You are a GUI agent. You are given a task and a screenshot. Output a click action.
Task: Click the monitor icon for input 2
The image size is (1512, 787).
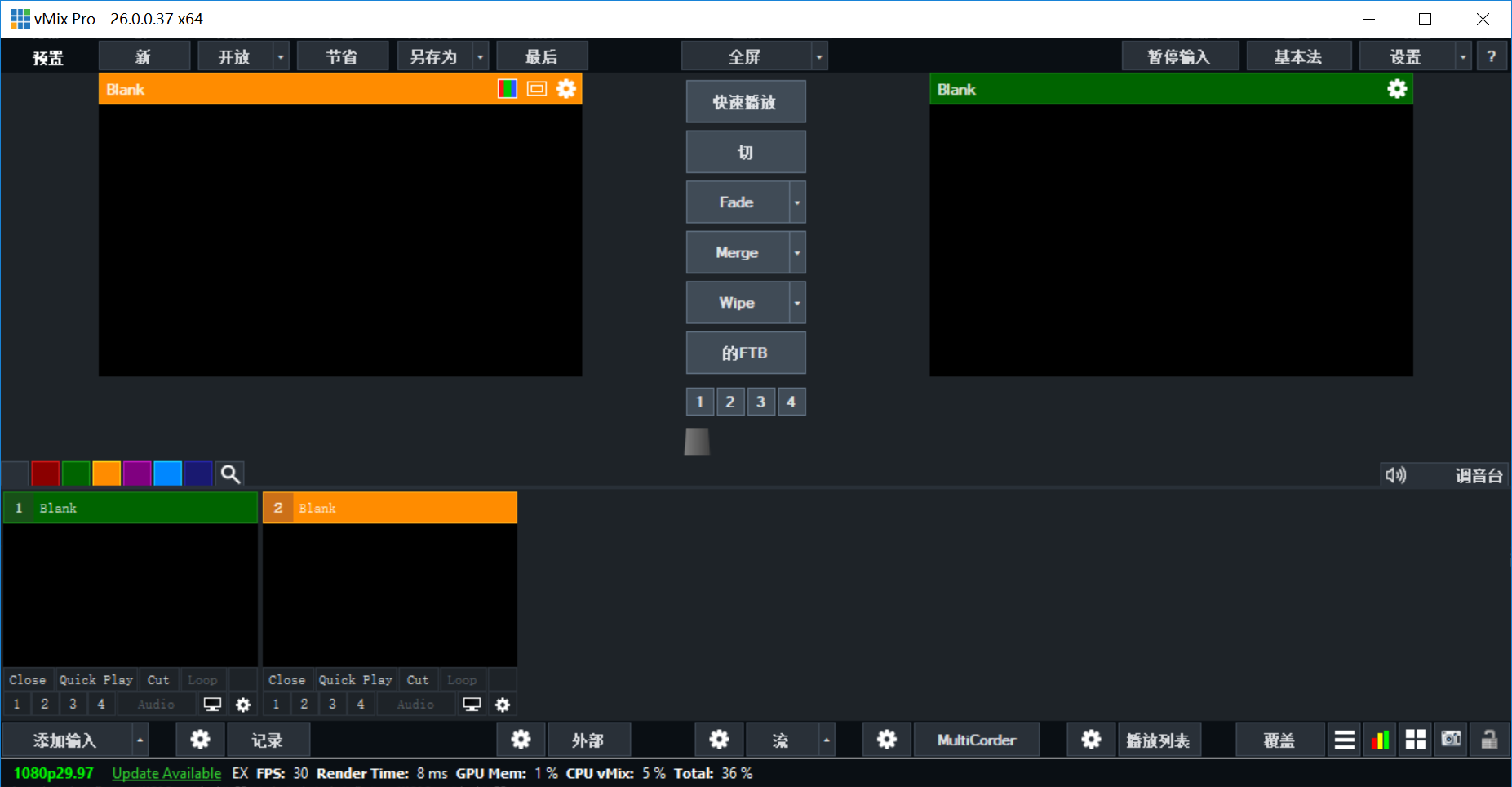[472, 705]
